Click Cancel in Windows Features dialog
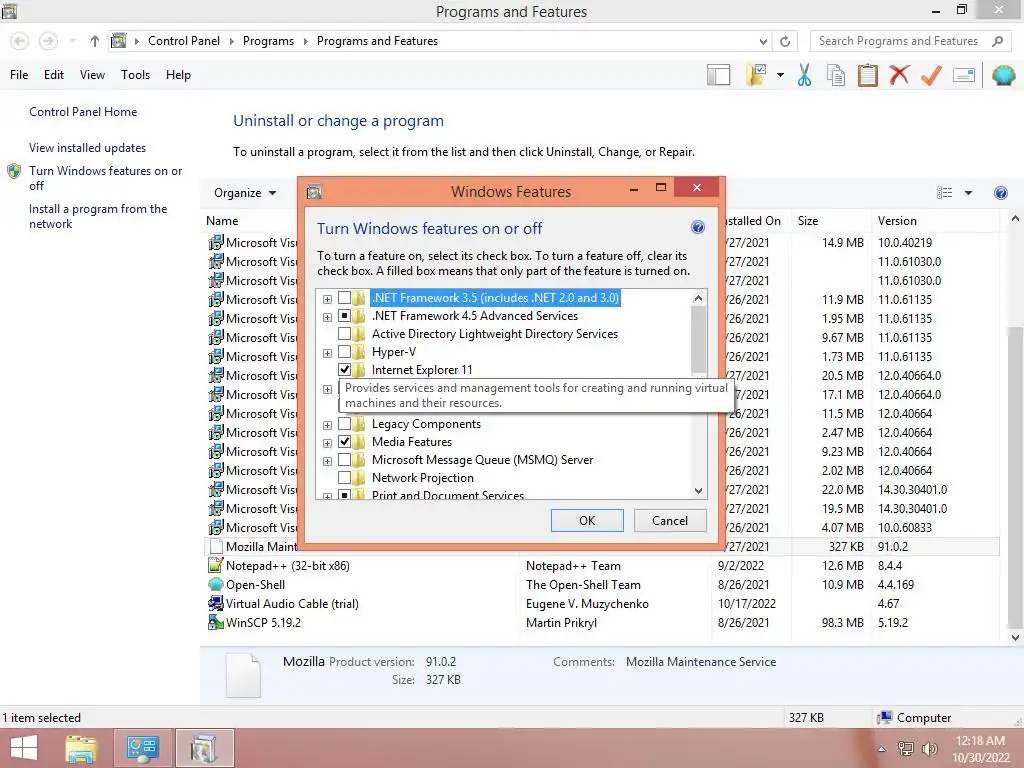The height and width of the screenshot is (768, 1024). pyautogui.click(x=670, y=520)
